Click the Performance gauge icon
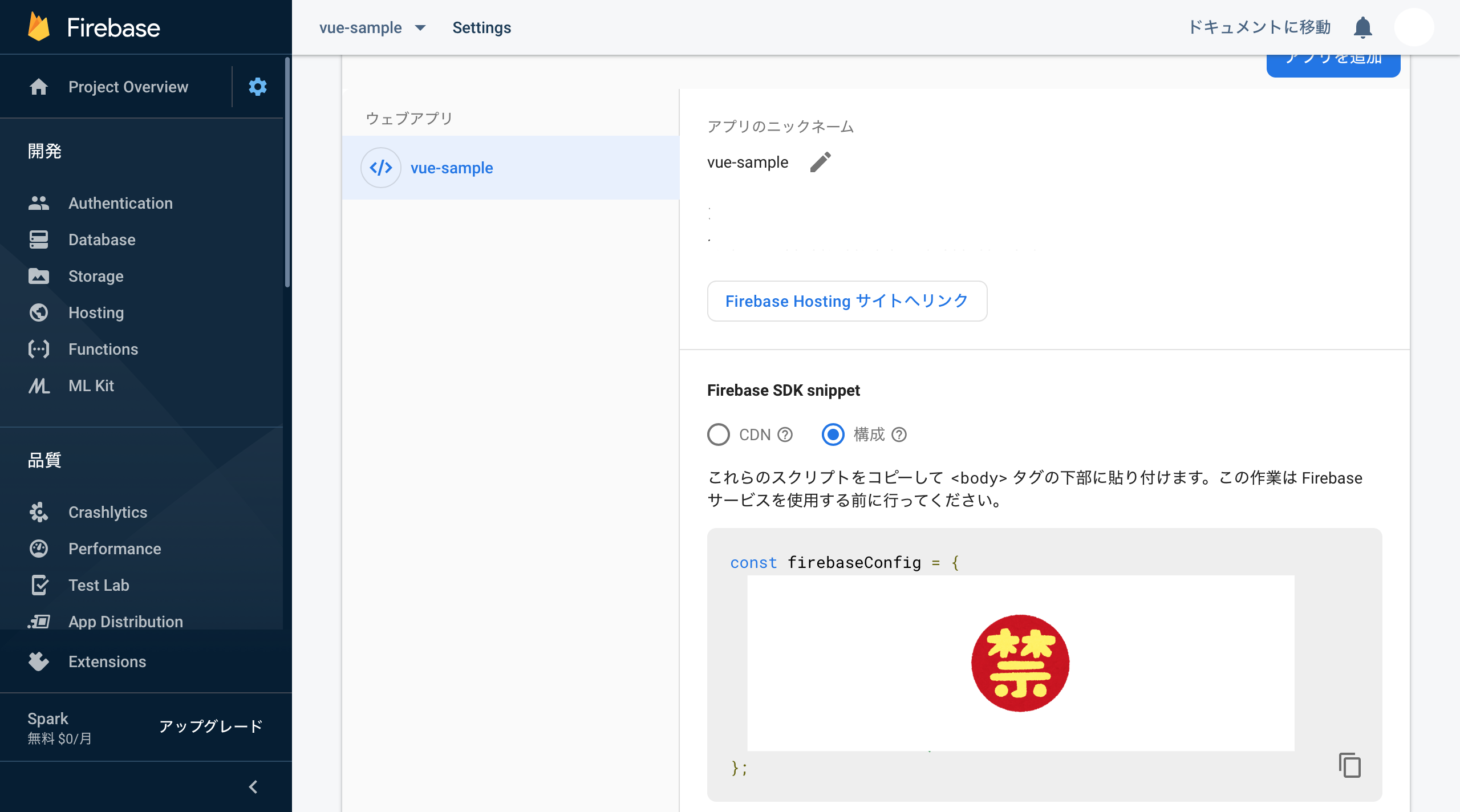This screenshot has height=812, width=1460. click(x=39, y=549)
